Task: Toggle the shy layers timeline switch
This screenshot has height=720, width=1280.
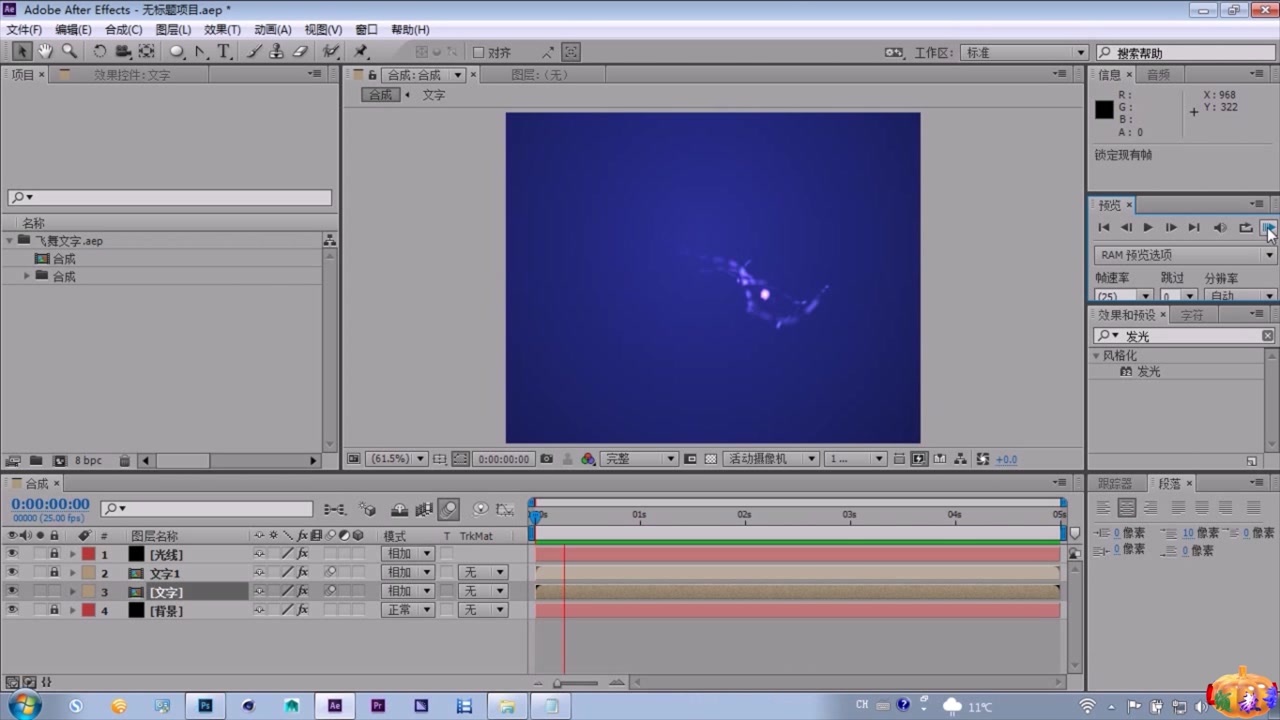Action: tap(399, 509)
